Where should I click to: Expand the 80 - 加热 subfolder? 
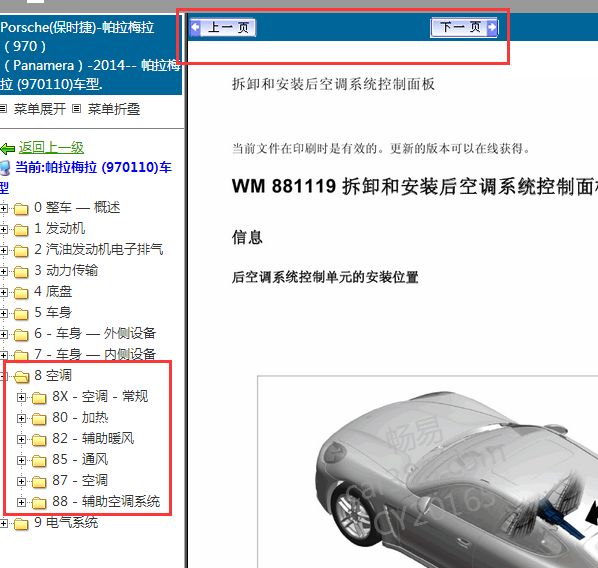pos(21,418)
